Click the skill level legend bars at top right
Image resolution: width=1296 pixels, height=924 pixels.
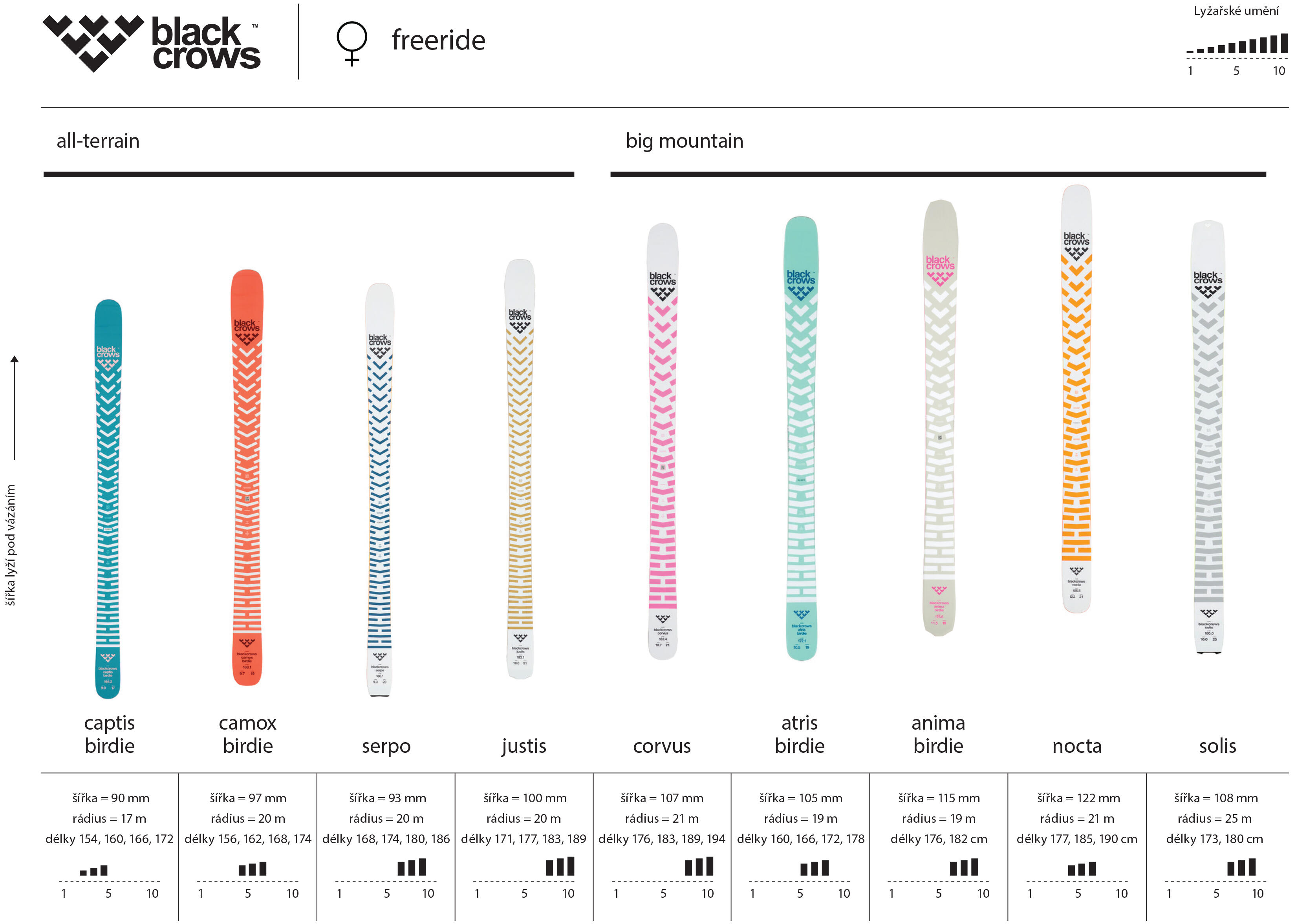pos(1236,45)
